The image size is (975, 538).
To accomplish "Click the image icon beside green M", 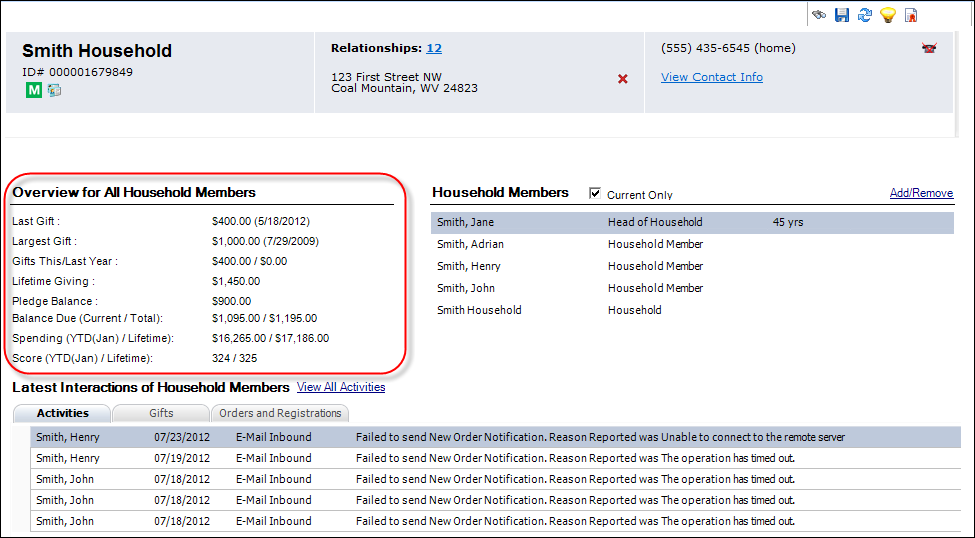I will coord(54,90).
